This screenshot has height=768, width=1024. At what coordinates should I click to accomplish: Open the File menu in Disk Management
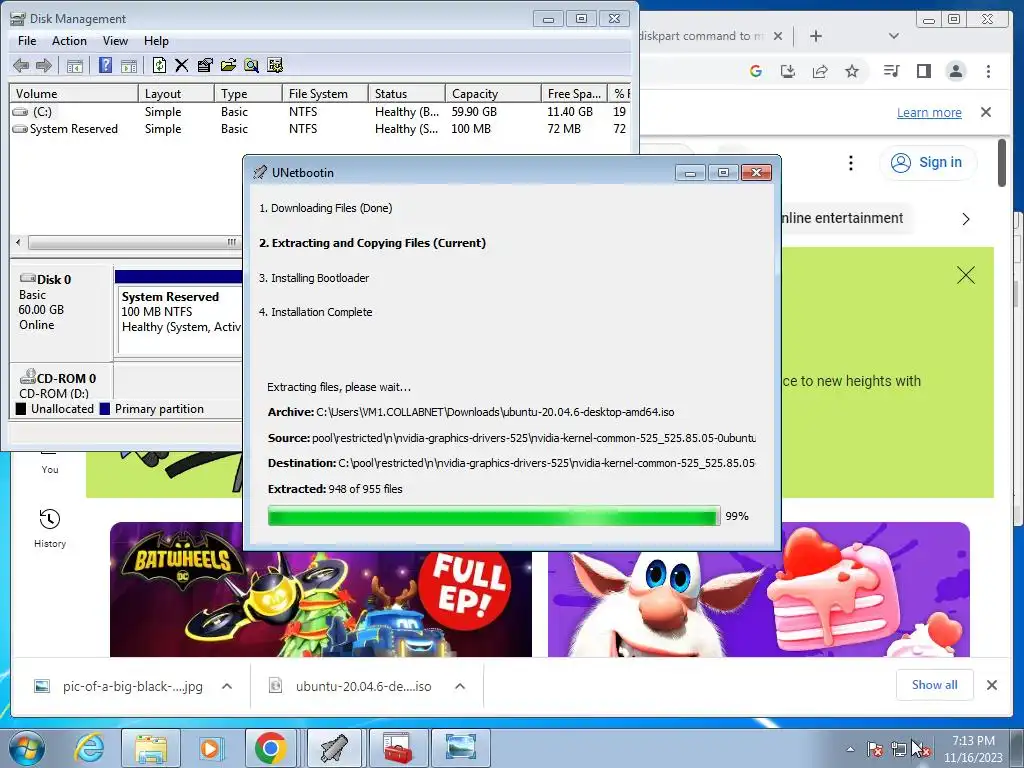click(x=27, y=40)
